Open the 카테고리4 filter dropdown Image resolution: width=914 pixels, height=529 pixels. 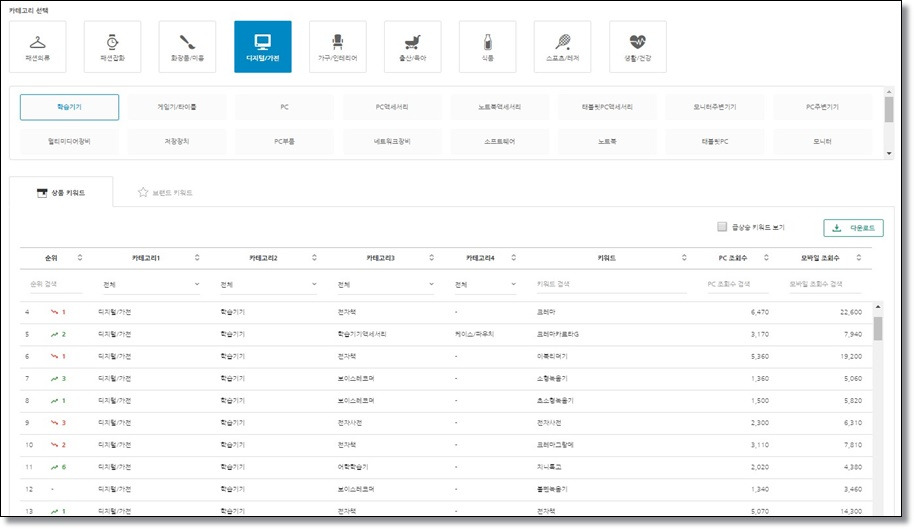coord(485,284)
